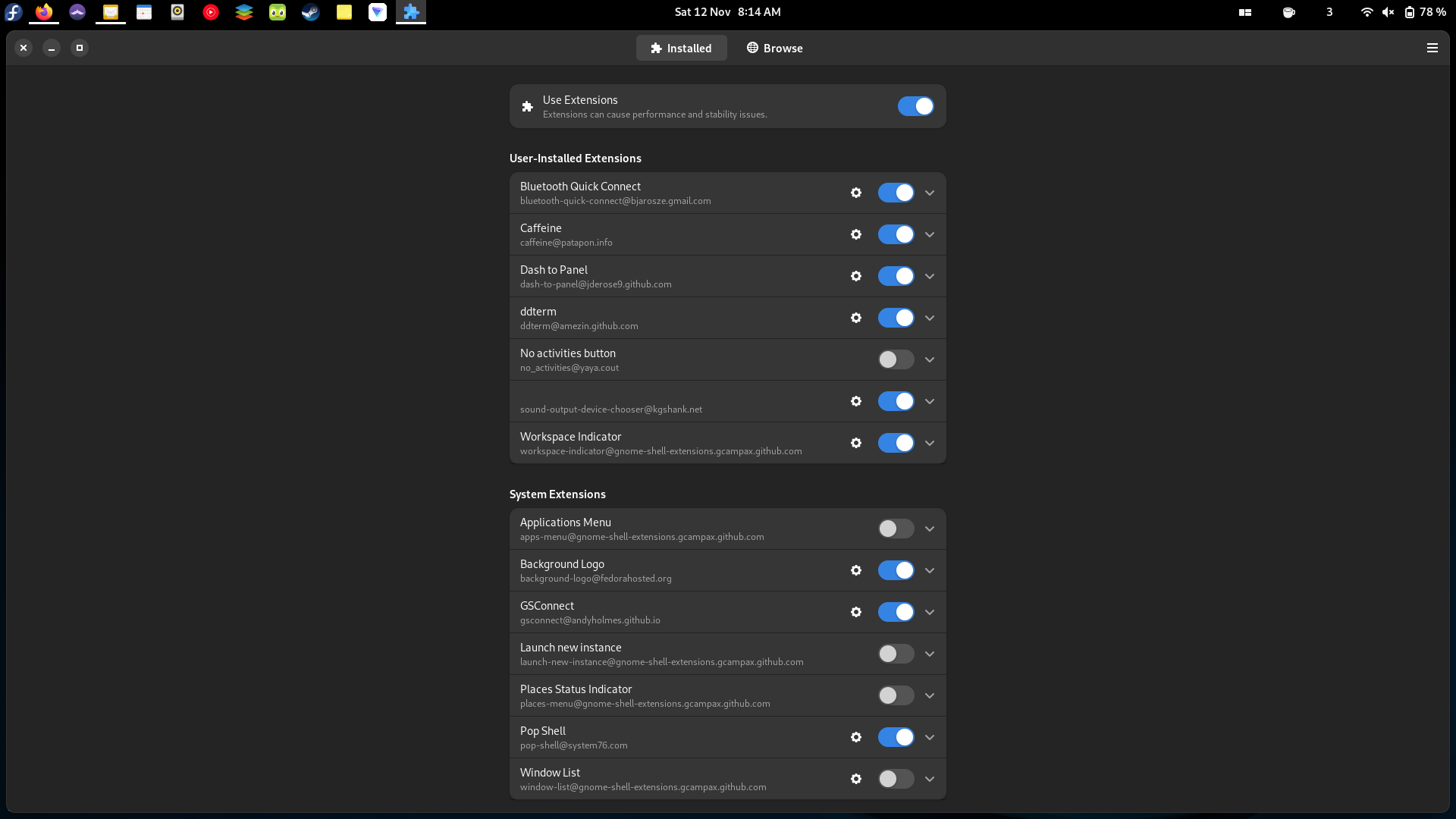The width and height of the screenshot is (1456, 819).
Task: Click the battery 78 % indicator
Action: point(1424,12)
